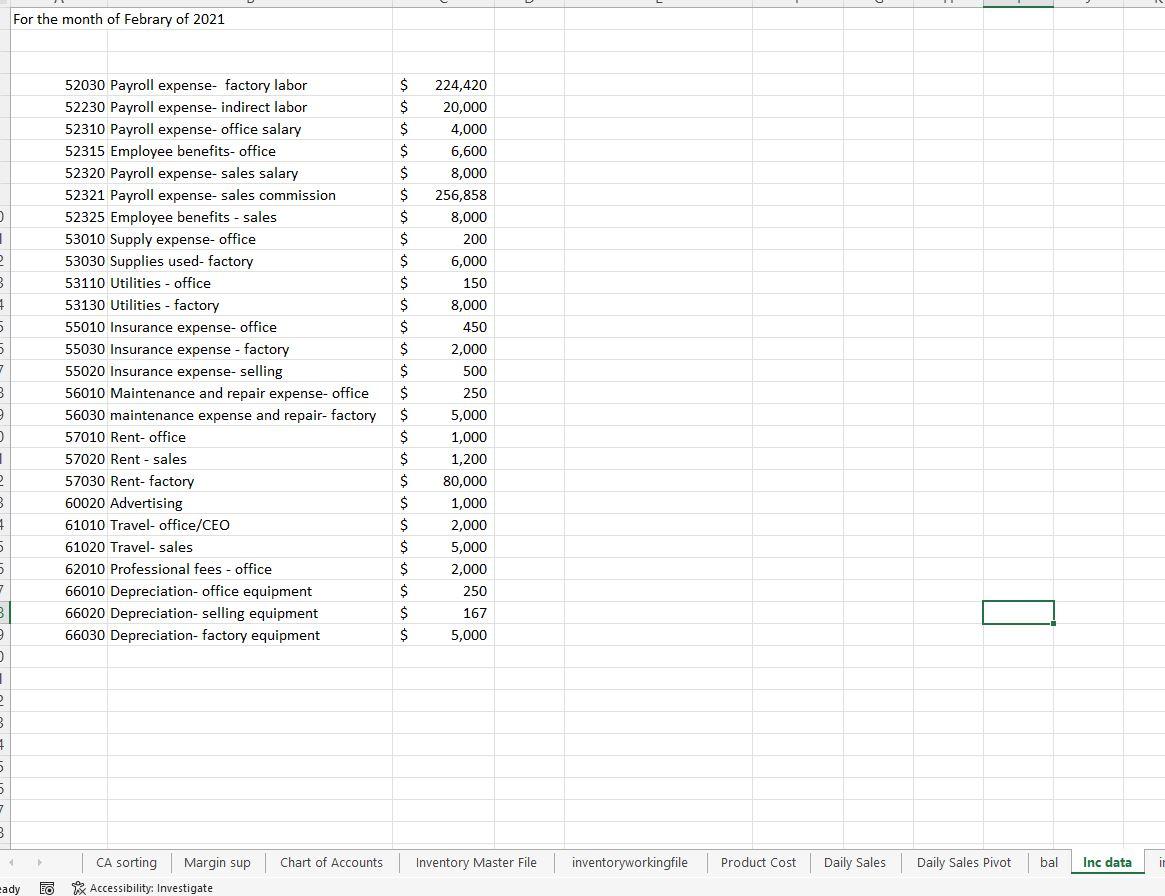This screenshot has width=1165, height=896.
Task: Open the Daily Sales Pivot sheet
Action: 963,862
